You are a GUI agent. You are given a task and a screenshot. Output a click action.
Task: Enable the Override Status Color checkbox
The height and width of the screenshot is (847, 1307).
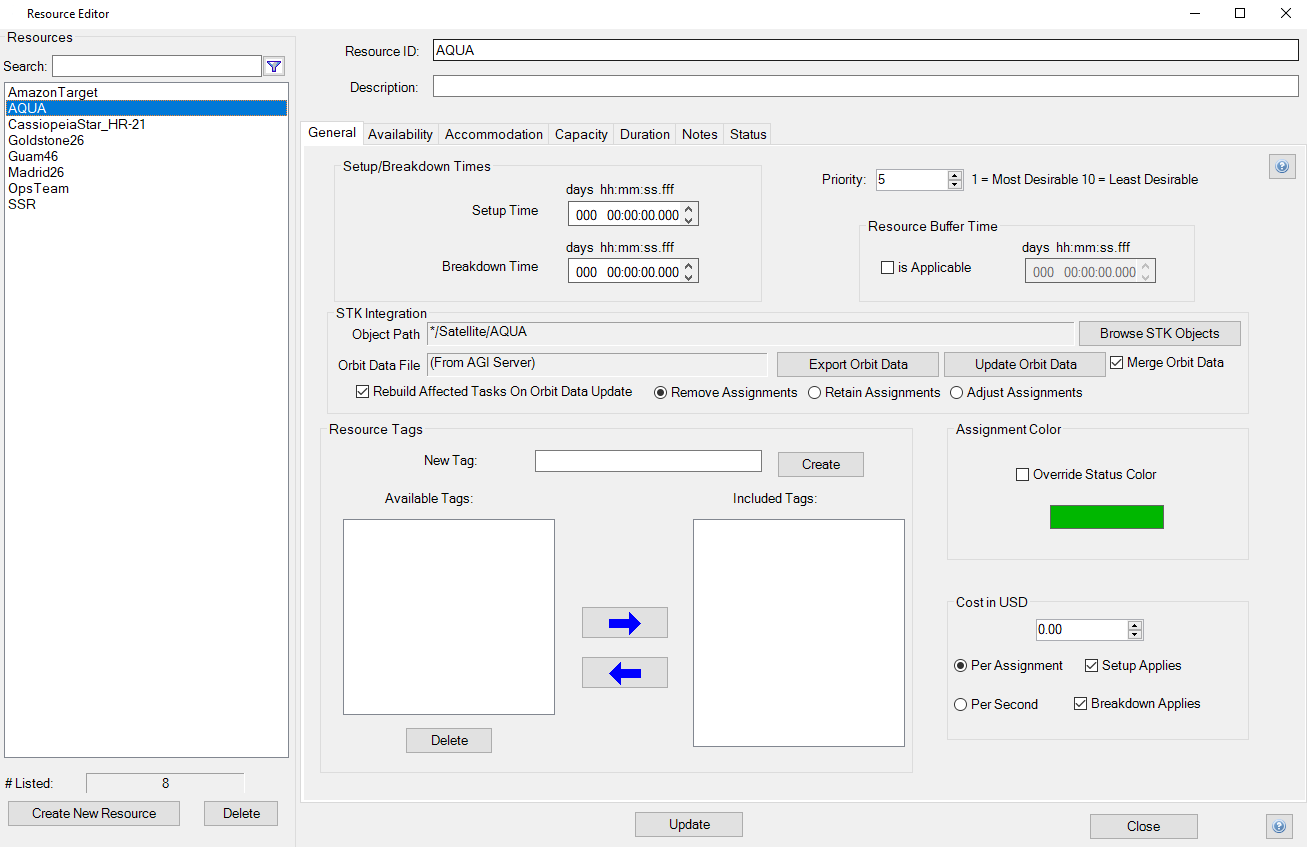pyautogui.click(x=1022, y=475)
